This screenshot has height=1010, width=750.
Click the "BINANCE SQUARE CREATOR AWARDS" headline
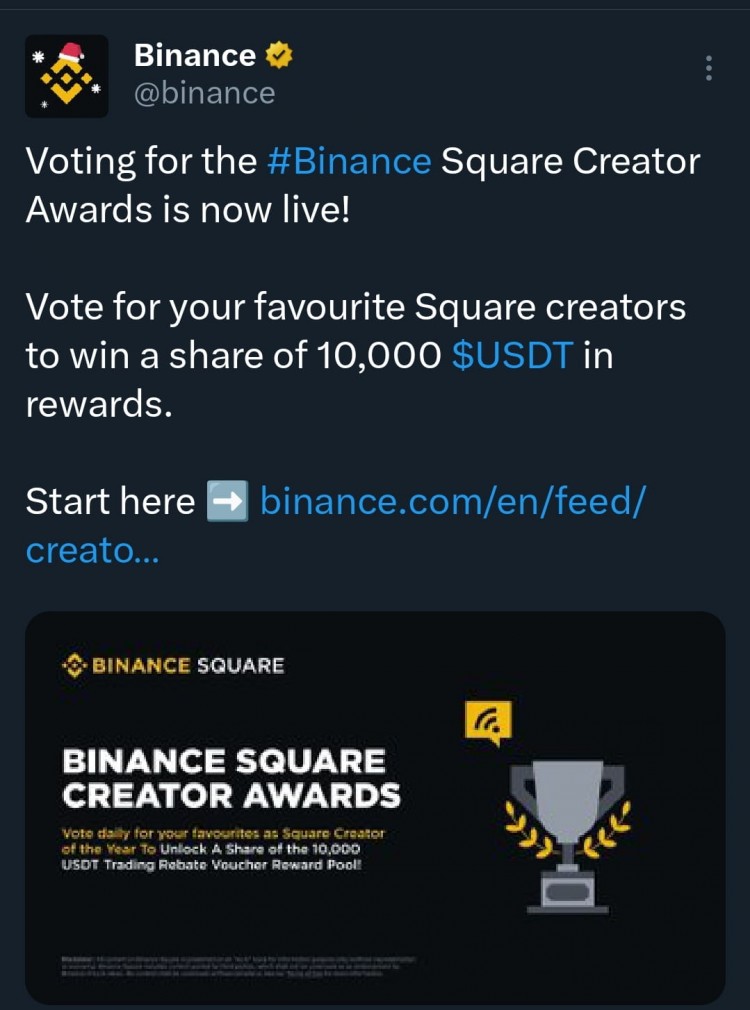(231, 778)
